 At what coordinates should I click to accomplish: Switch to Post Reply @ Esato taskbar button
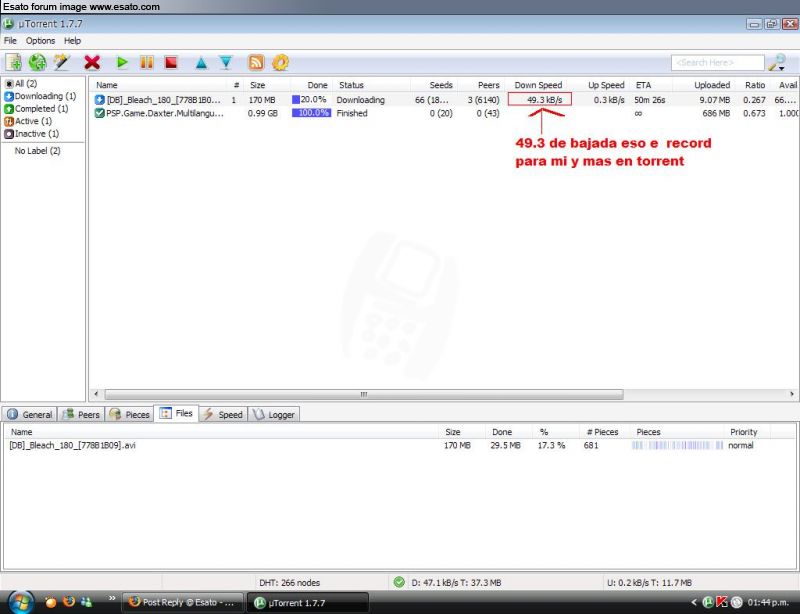182,602
